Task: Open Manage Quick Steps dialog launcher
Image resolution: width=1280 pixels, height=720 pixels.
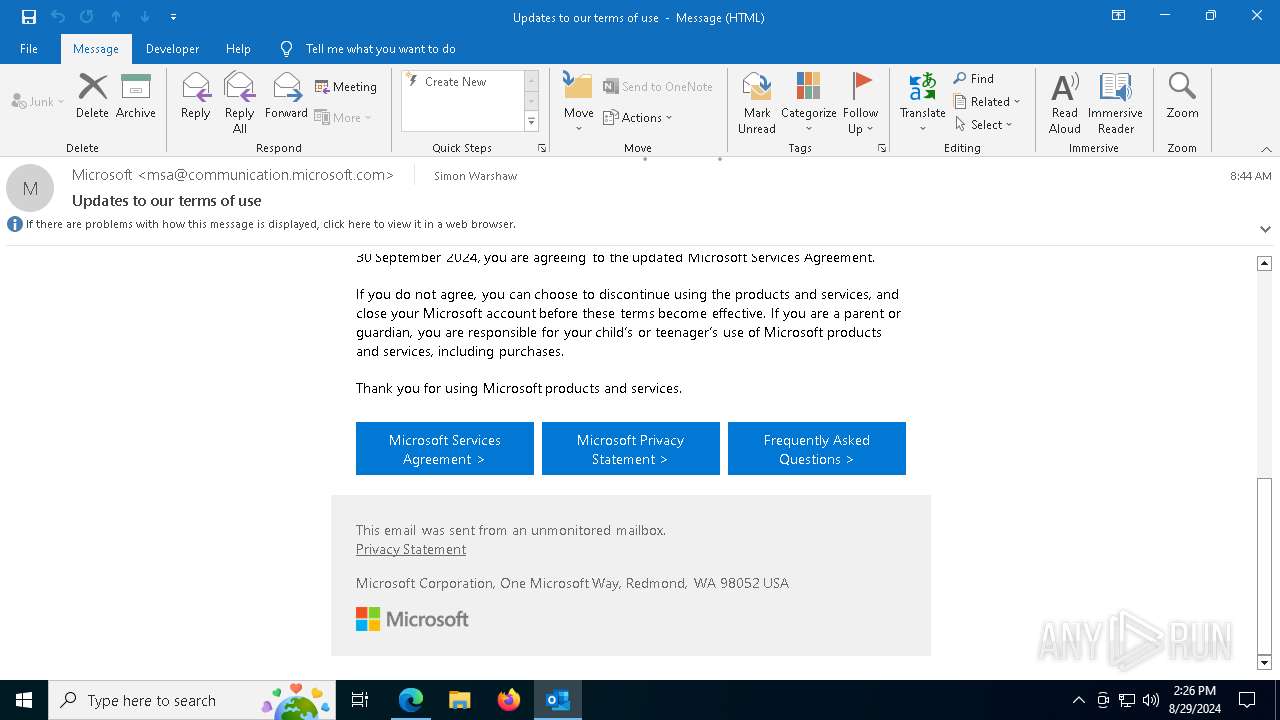Action: [542, 148]
